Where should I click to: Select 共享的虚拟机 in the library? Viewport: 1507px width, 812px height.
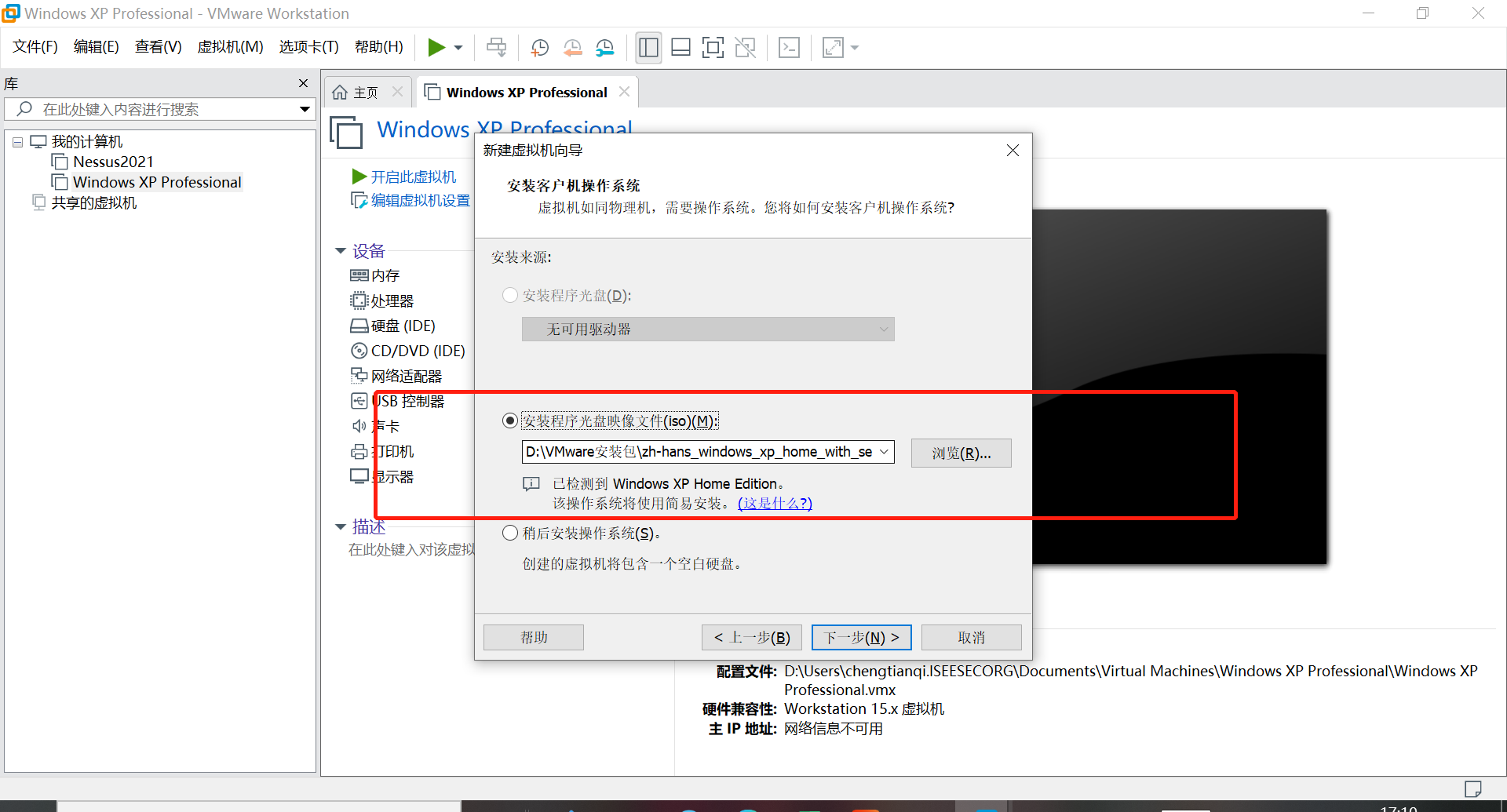coord(93,202)
